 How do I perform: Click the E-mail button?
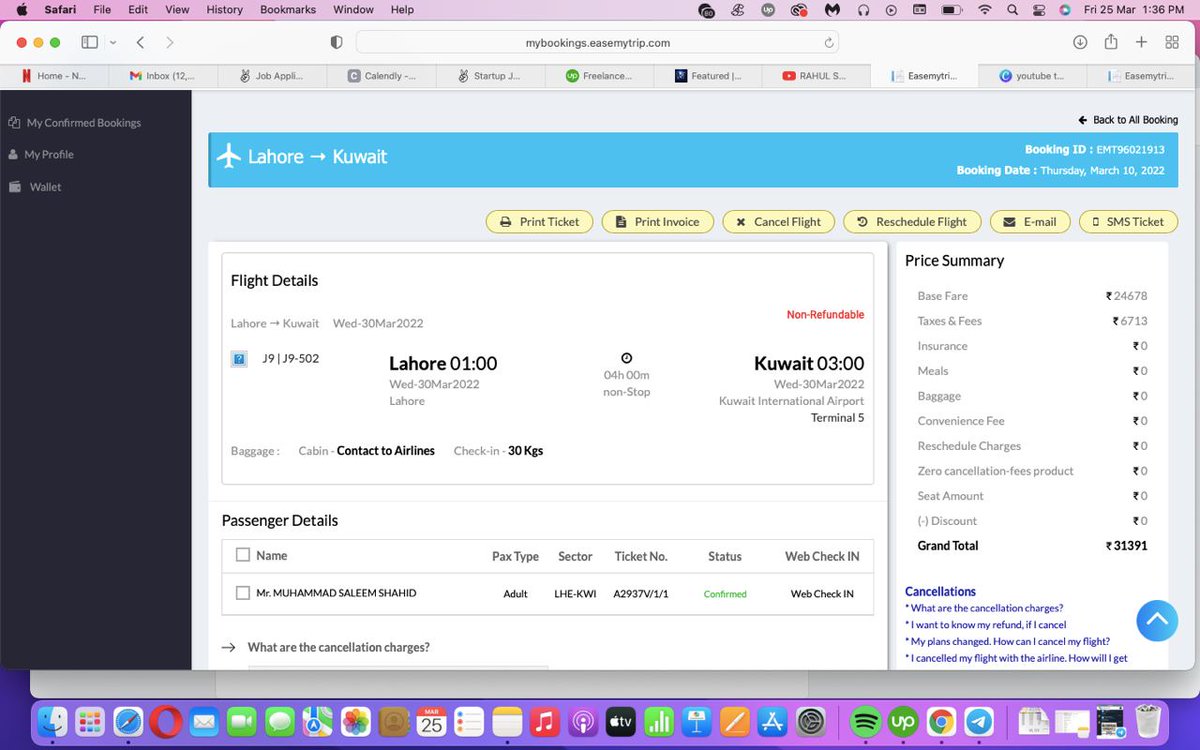[1030, 222]
